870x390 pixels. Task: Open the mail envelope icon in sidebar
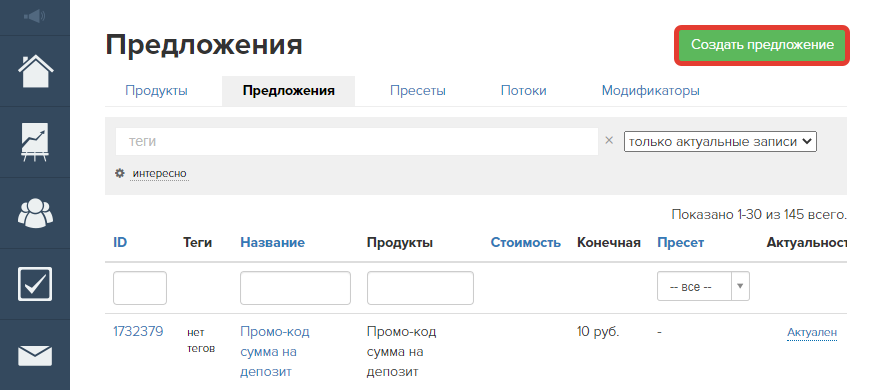coord(35,356)
